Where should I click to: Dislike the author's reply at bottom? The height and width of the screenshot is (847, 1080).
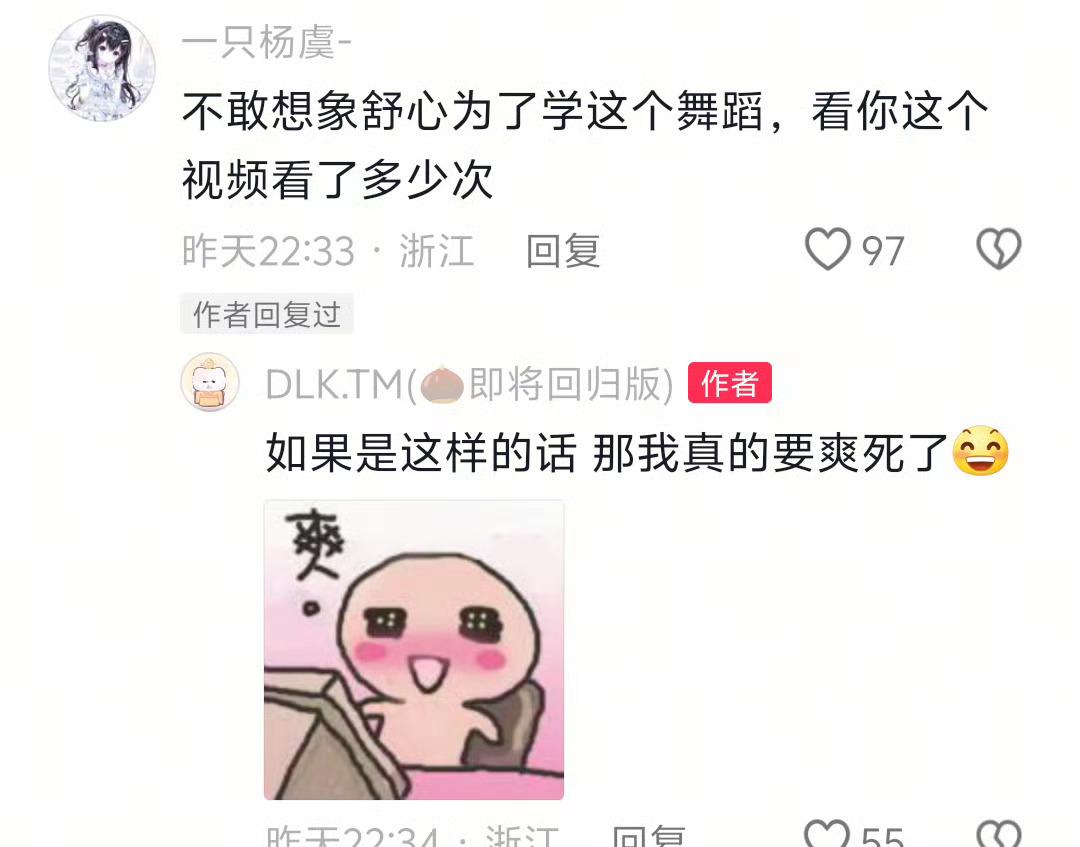point(999,834)
